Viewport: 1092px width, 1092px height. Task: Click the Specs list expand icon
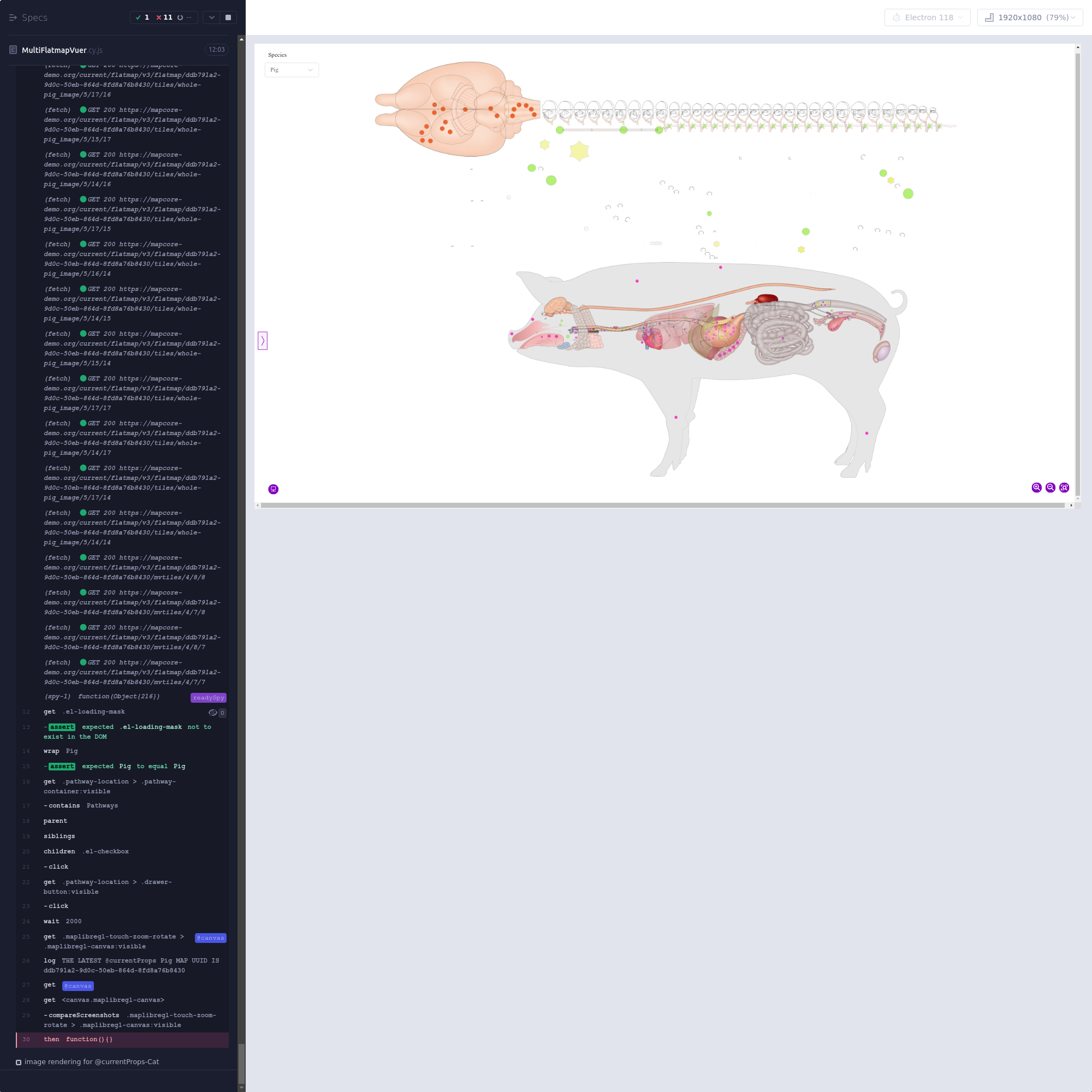[13, 17]
